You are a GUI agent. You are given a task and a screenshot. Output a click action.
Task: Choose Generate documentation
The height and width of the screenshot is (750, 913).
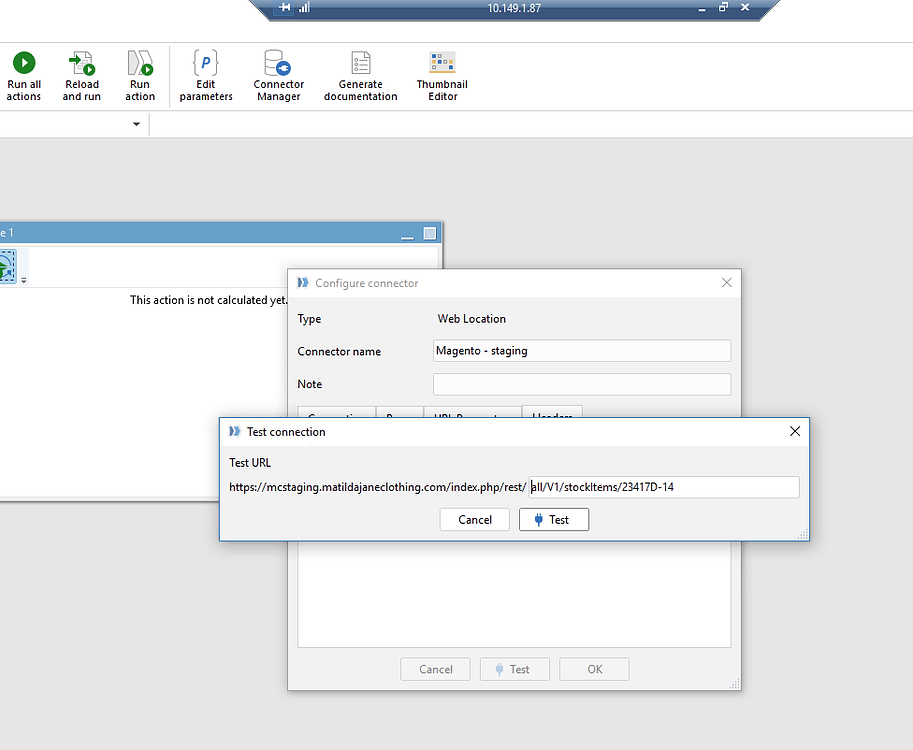coord(360,76)
